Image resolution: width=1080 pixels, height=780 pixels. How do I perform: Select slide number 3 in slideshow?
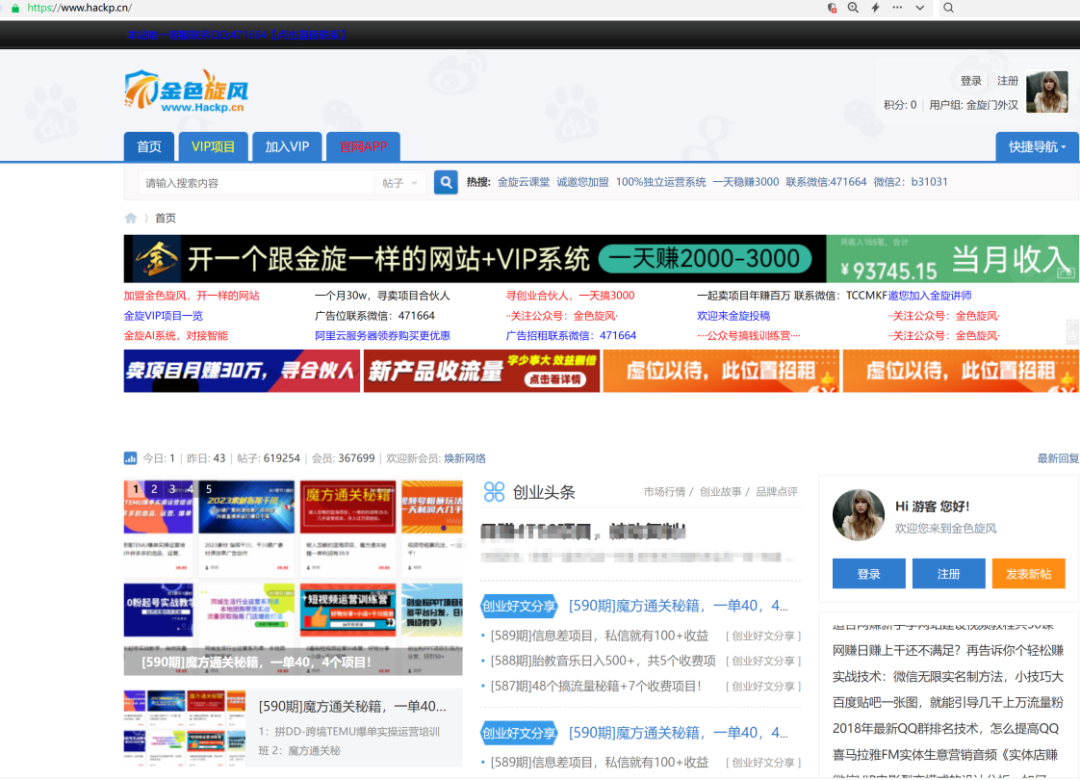172,489
